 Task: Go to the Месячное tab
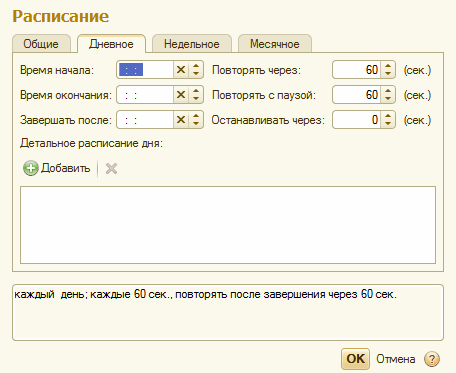click(x=275, y=44)
